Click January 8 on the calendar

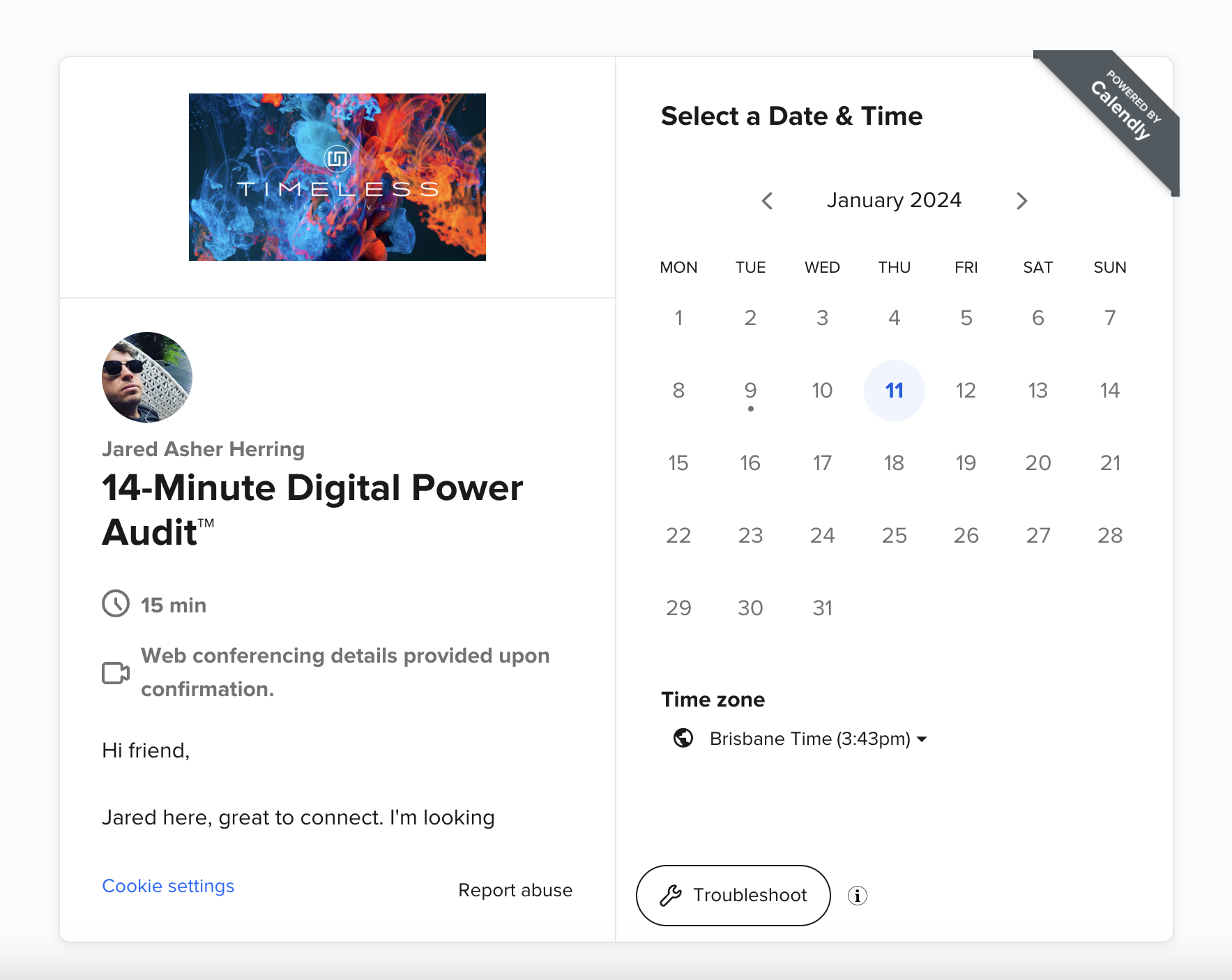[x=678, y=391]
